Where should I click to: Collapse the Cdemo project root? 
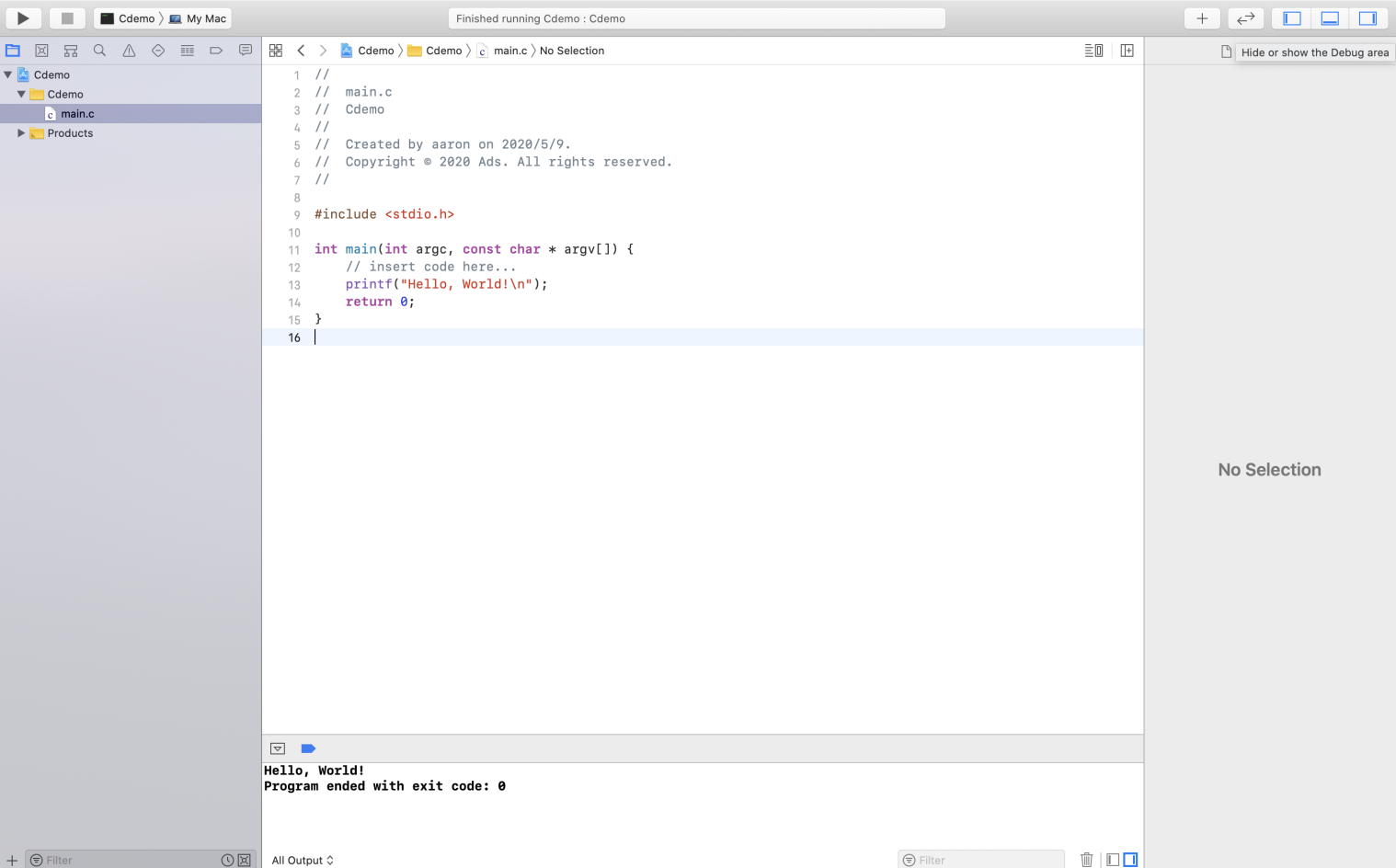point(8,74)
